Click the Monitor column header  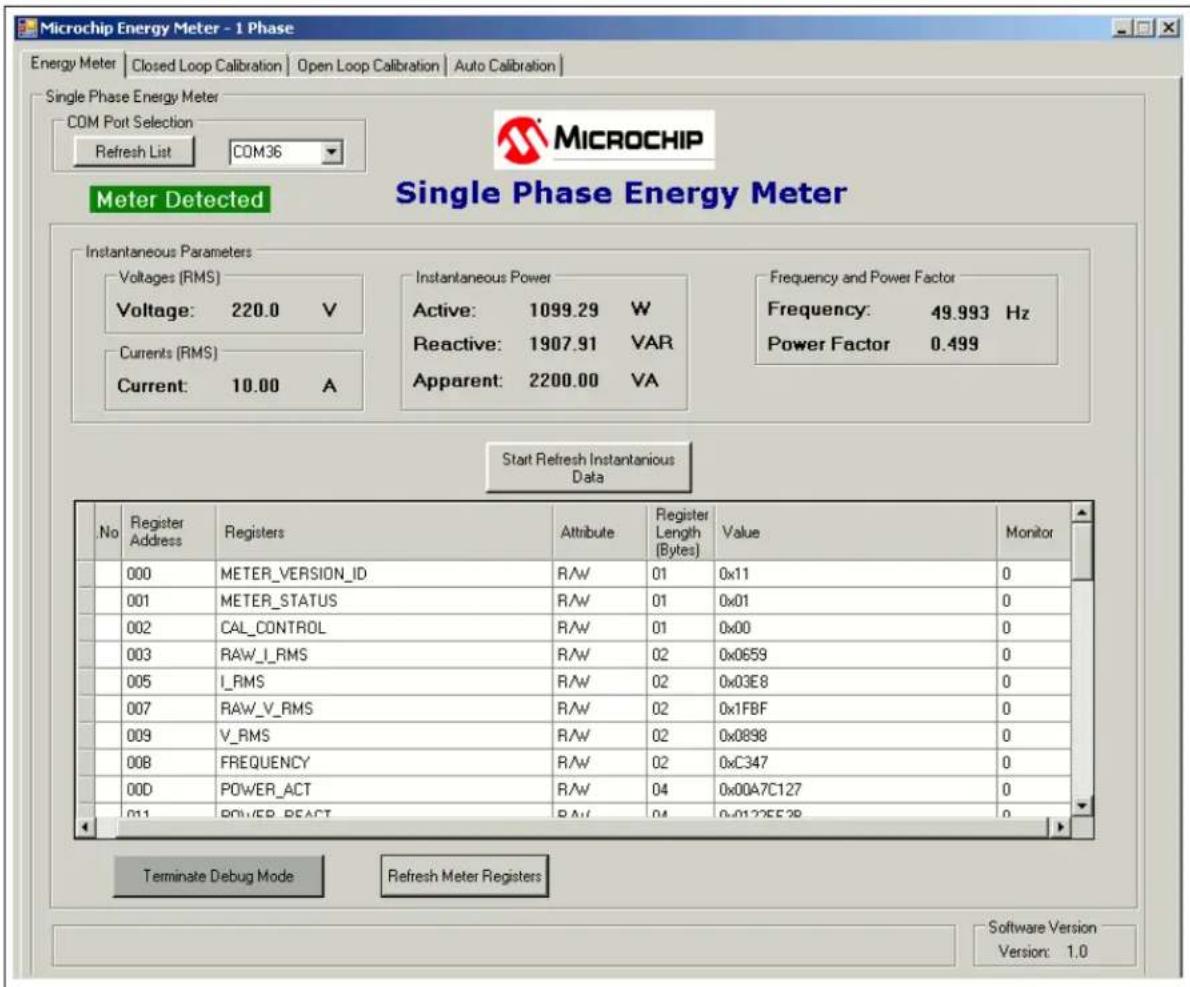[x=1034, y=532]
